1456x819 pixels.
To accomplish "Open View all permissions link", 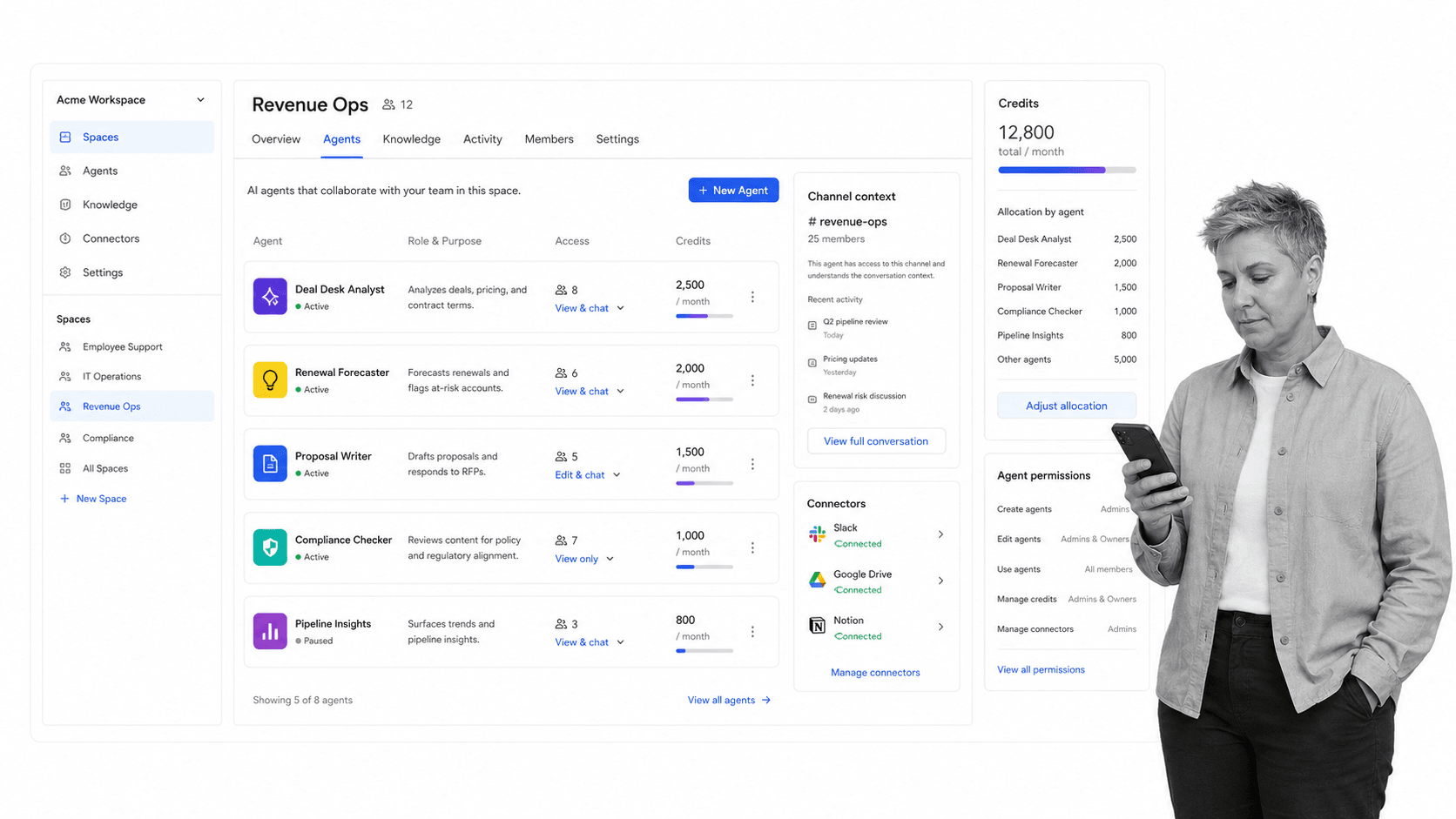I will click(1041, 669).
